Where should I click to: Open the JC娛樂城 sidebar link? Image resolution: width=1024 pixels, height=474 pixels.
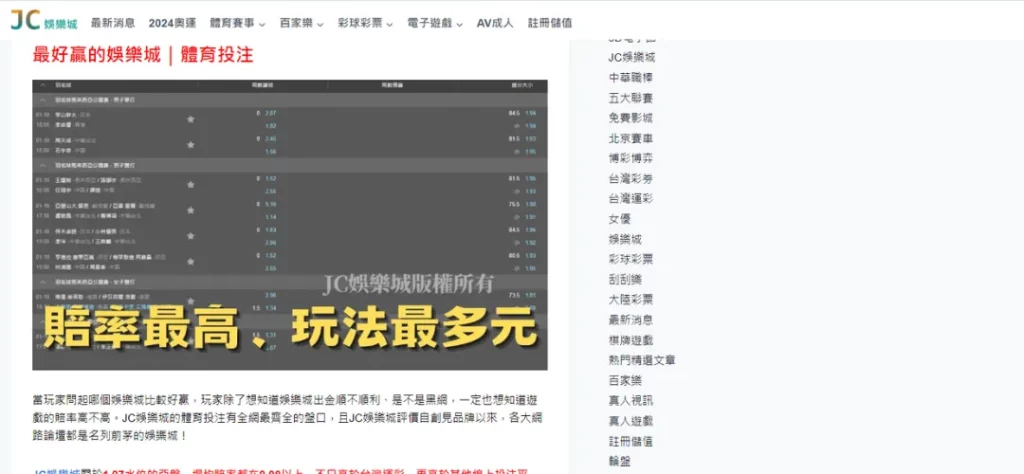click(632, 57)
